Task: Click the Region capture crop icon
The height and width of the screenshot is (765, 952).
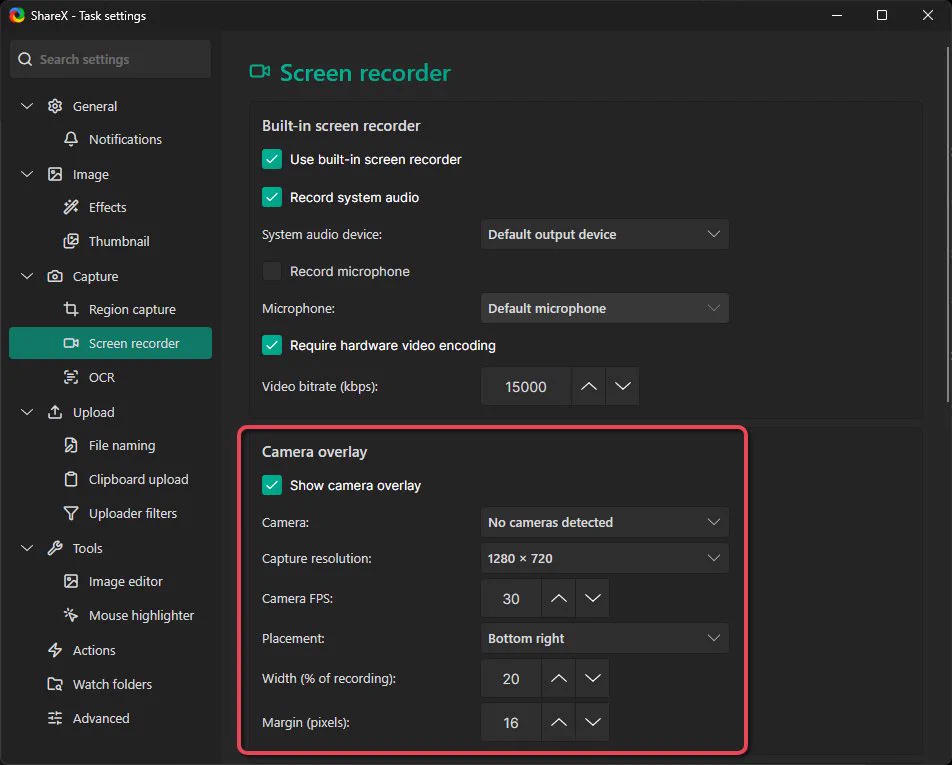Action: click(x=71, y=309)
